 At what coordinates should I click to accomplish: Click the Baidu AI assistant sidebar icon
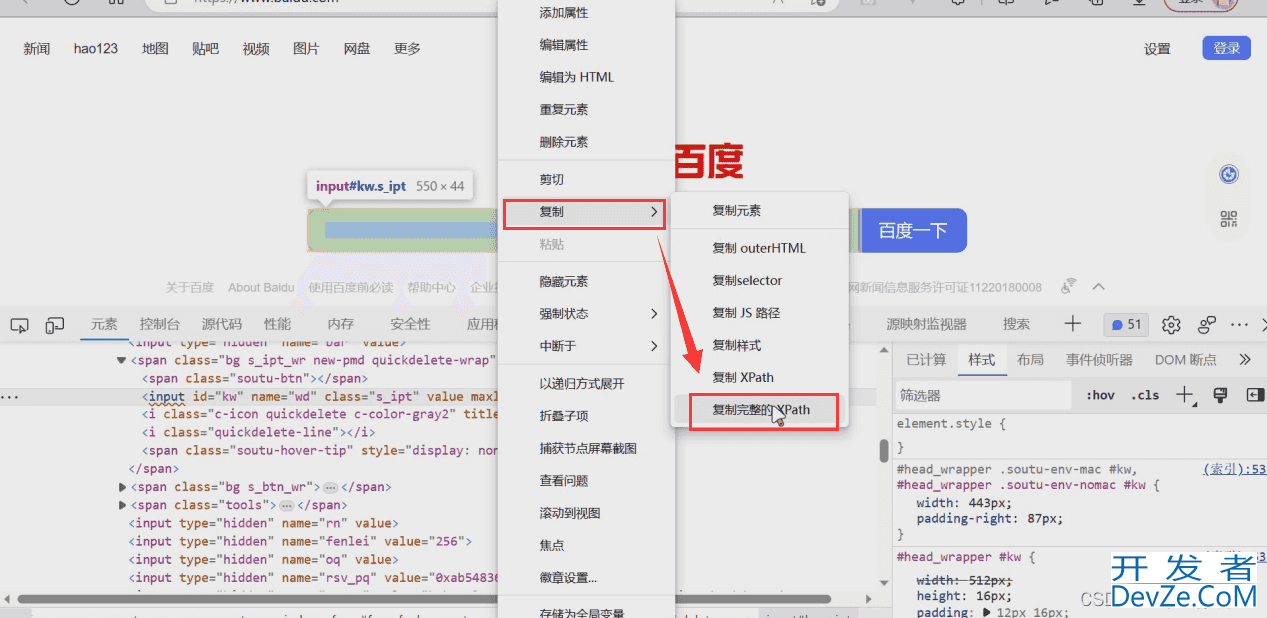coord(1229,175)
